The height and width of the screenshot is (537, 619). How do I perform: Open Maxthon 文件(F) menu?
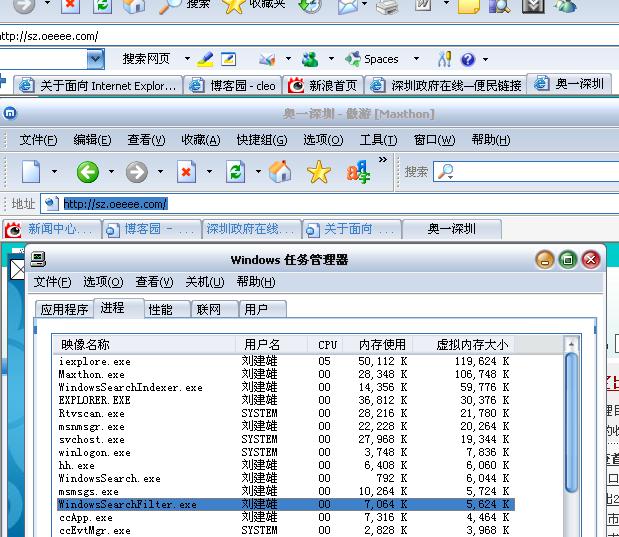(38, 140)
